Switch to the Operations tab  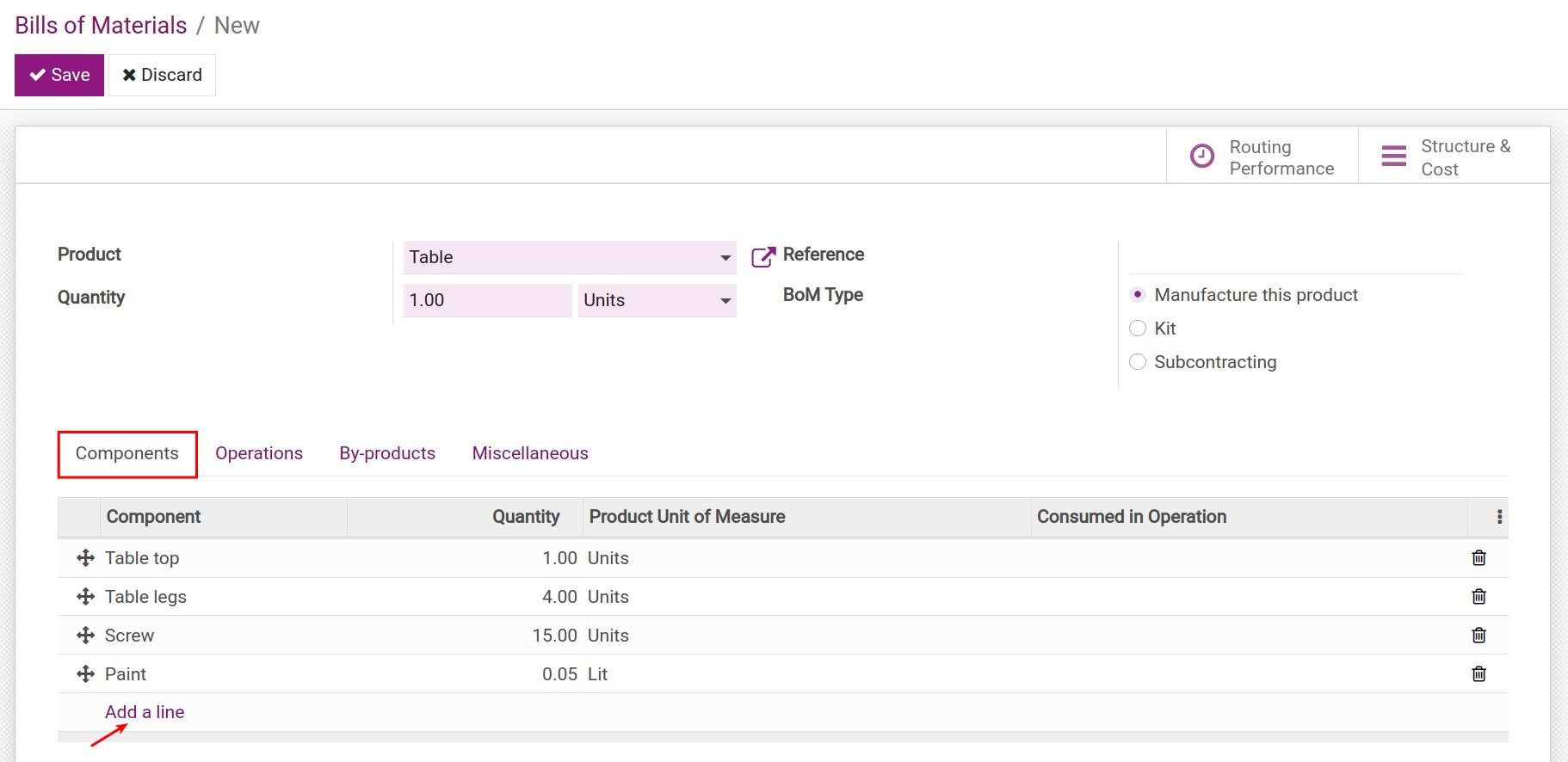pos(259,453)
